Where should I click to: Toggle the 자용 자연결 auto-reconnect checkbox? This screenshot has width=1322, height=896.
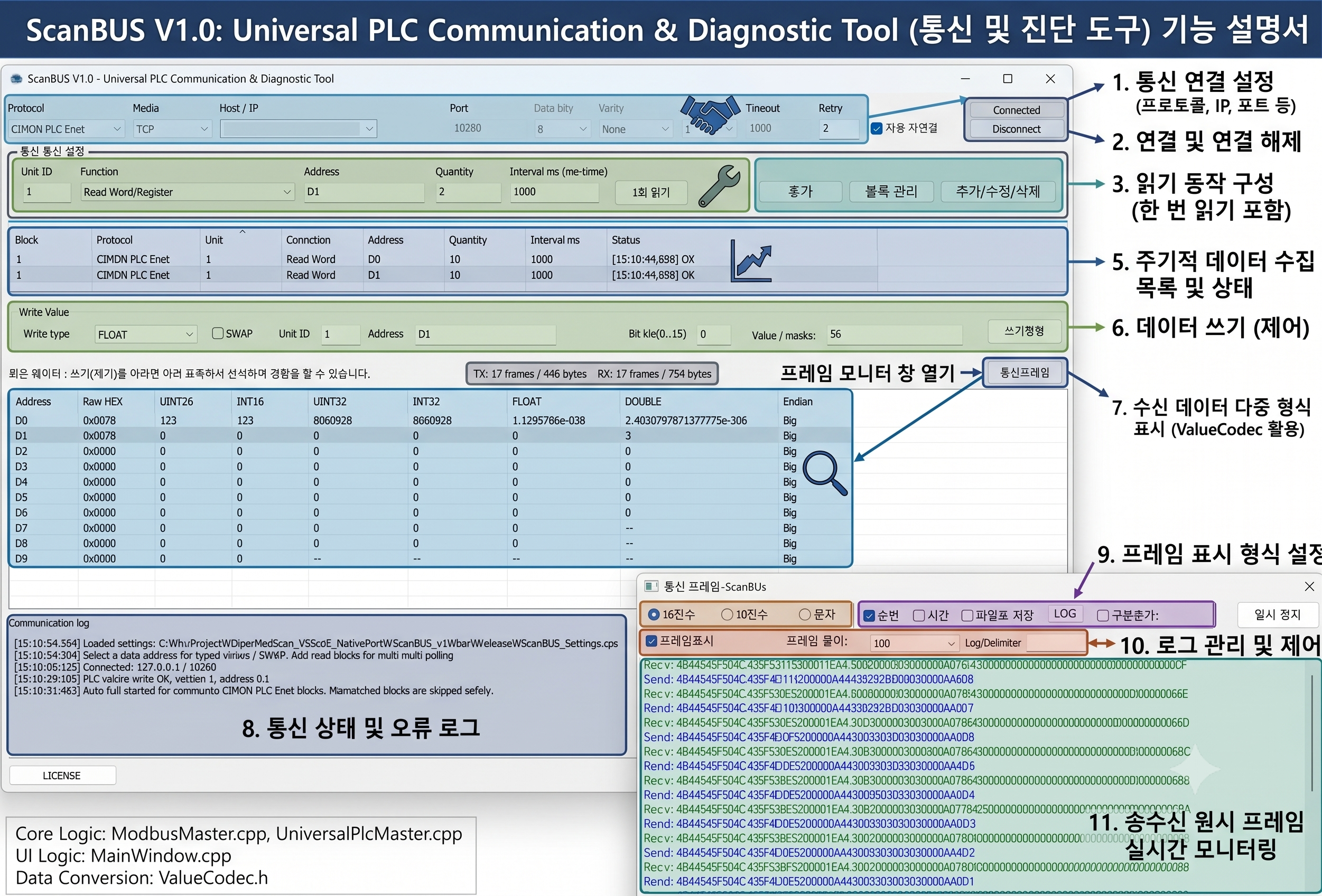pos(877,128)
